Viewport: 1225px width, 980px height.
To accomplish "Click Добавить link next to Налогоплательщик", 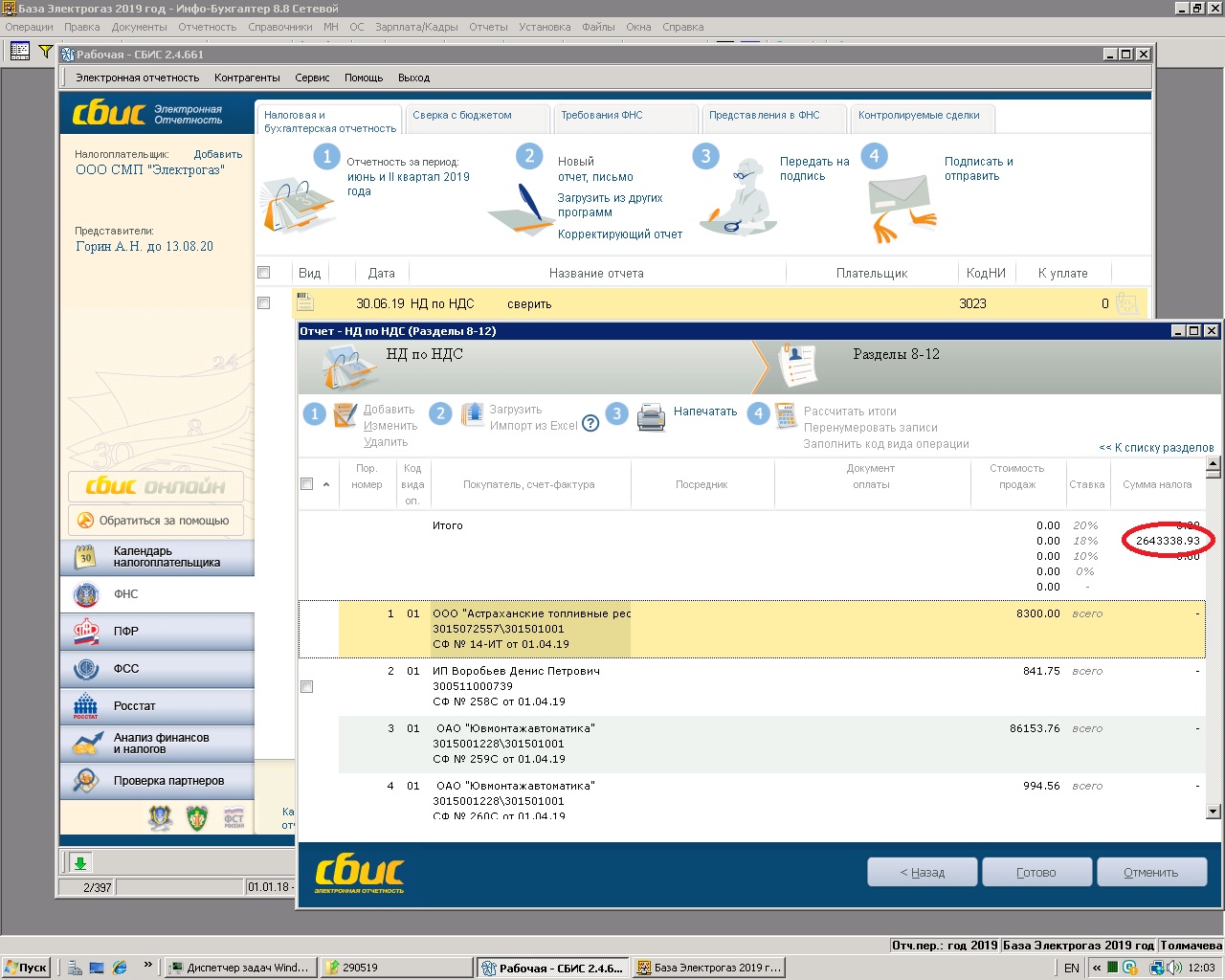I will tap(218, 154).
